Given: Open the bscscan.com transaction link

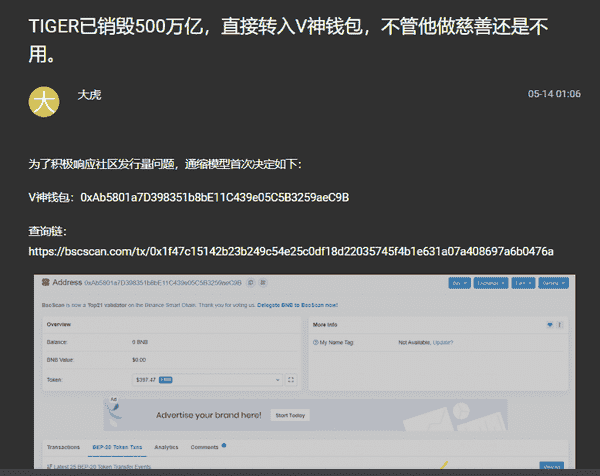Looking at the screenshot, I should pos(291,251).
